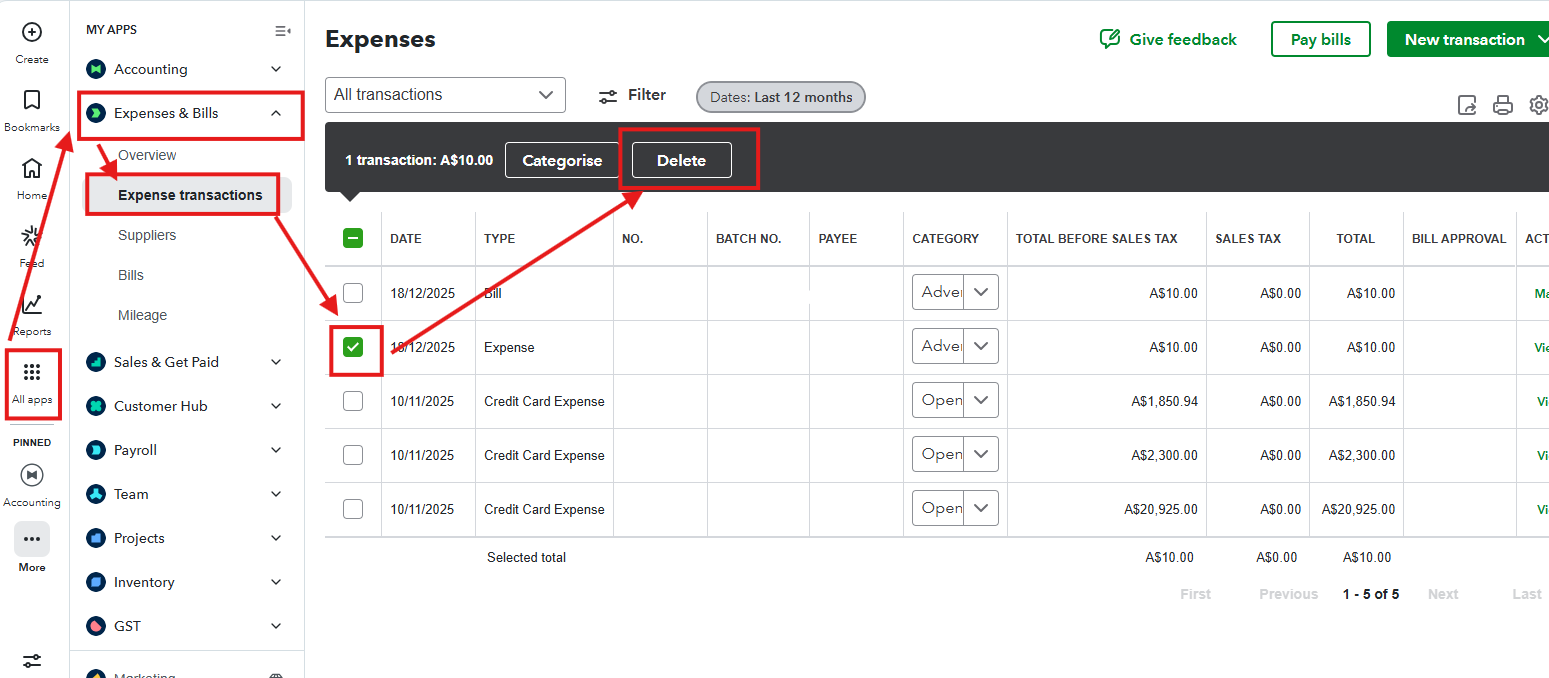
Task: Check the A$2,300.00 Credit Card Expense checkbox
Action: click(x=353, y=455)
